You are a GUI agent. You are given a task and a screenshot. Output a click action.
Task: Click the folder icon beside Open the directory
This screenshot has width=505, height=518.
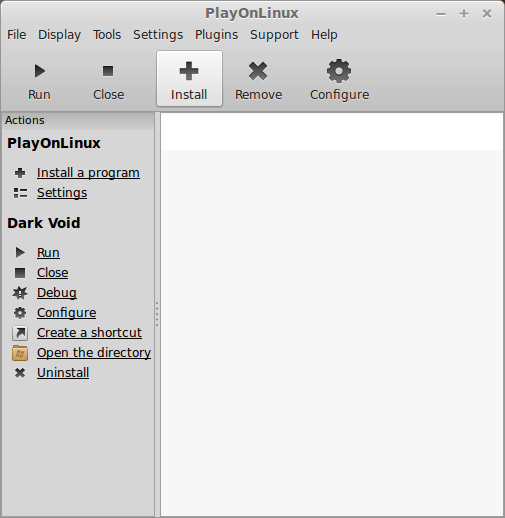click(x=20, y=353)
